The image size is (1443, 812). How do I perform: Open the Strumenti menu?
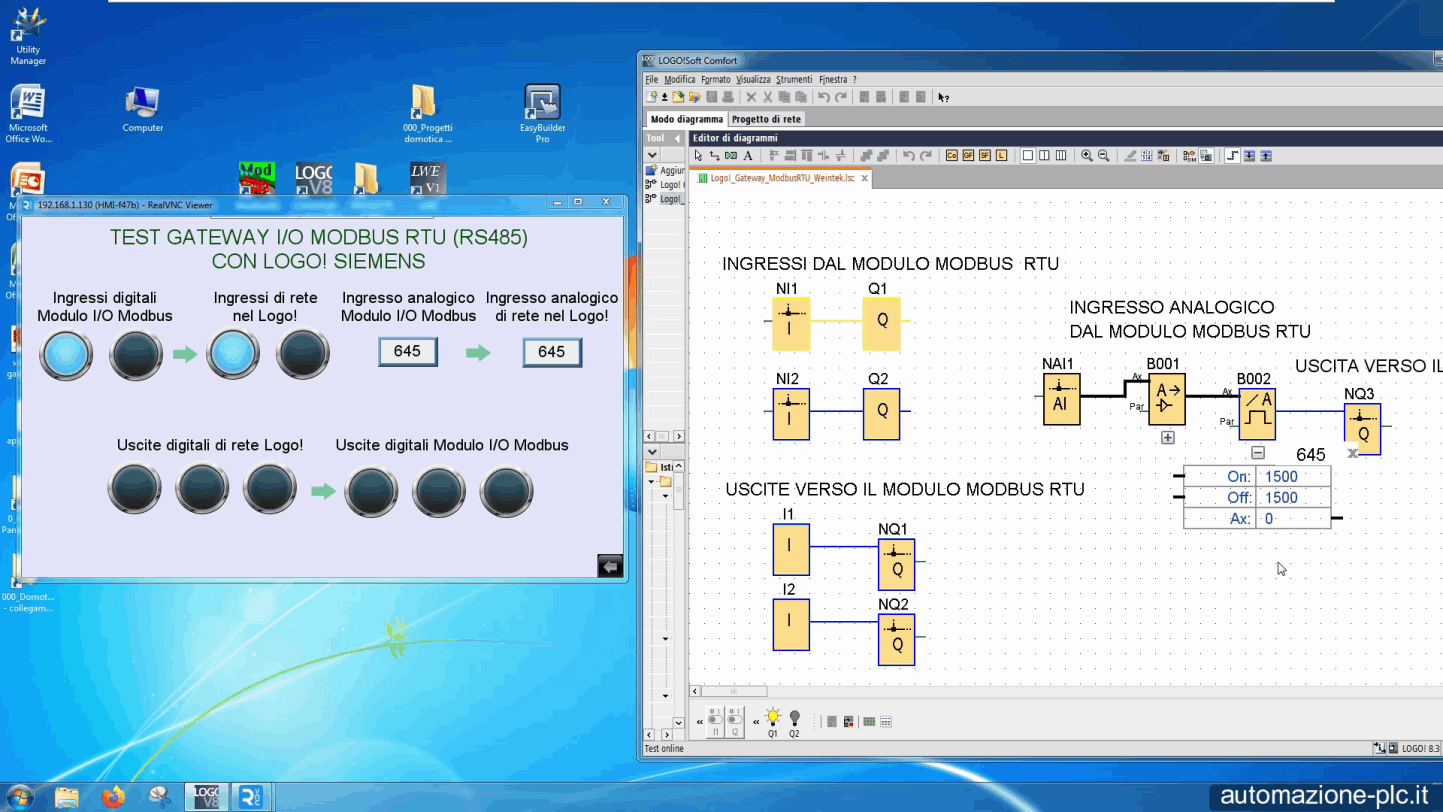(x=794, y=79)
